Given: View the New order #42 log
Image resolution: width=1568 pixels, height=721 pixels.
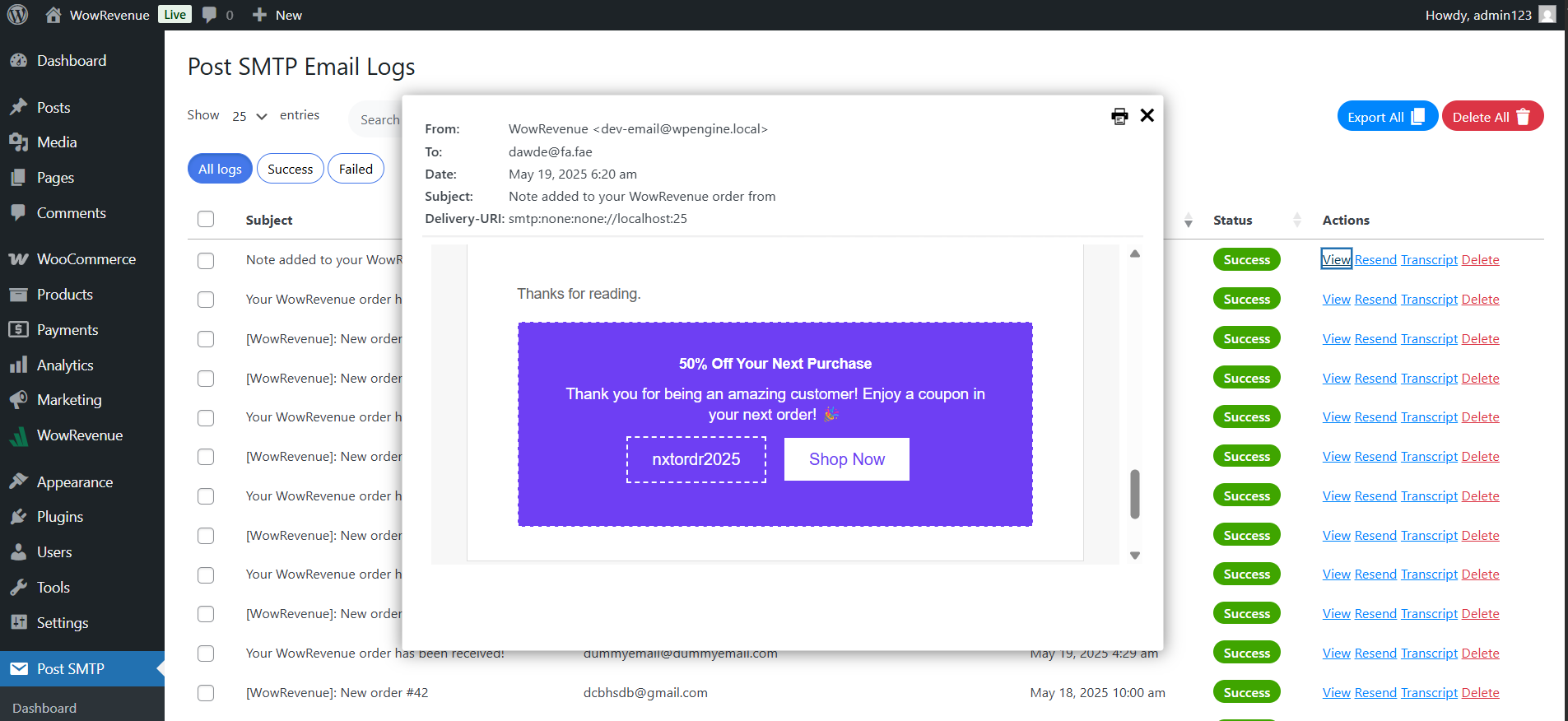Looking at the screenshot, I should point(1336,692).
